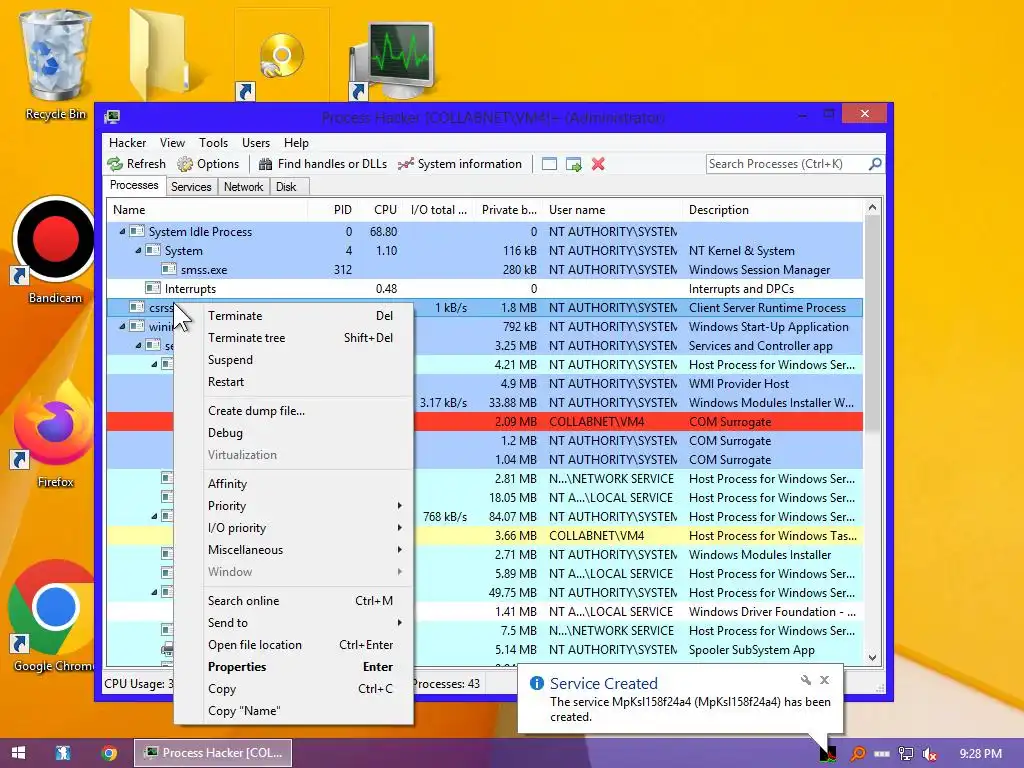
Task: Open Options from the toolbar
Action: (208, 164)
